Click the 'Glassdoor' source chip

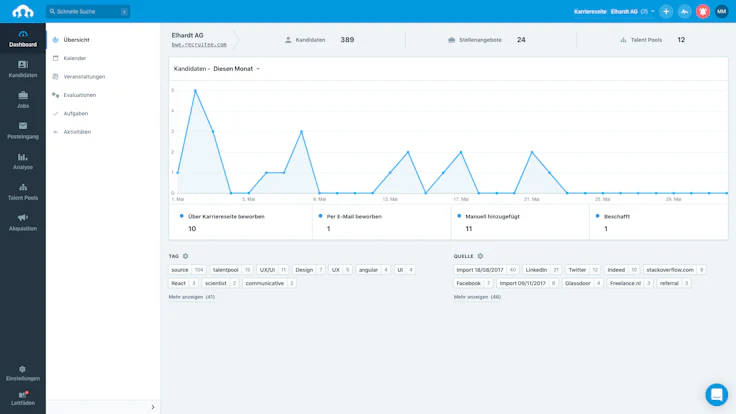point(583,284)
